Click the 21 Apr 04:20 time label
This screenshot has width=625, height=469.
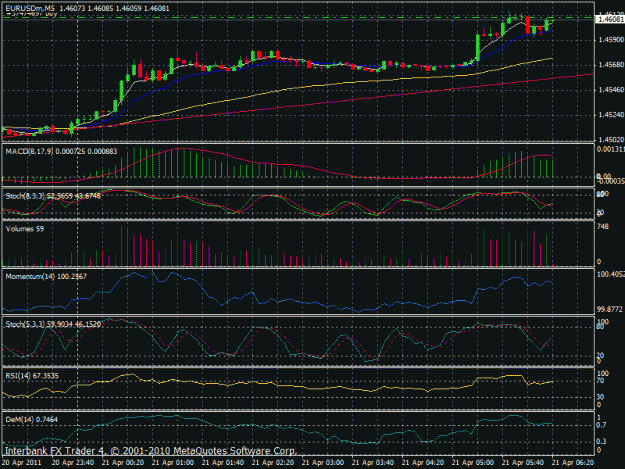click(423, 463)
